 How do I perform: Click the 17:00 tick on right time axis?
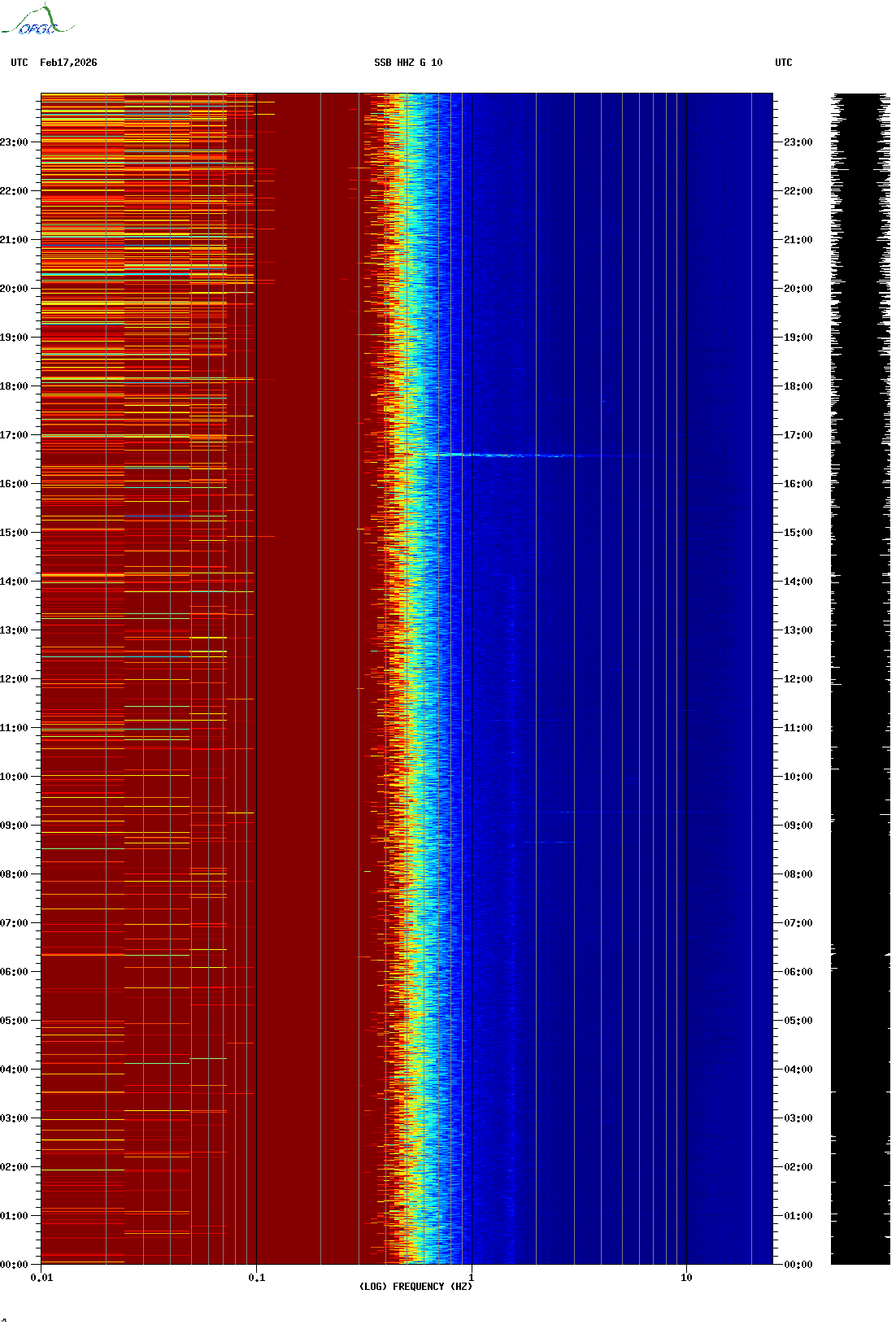tap(798, 435)
